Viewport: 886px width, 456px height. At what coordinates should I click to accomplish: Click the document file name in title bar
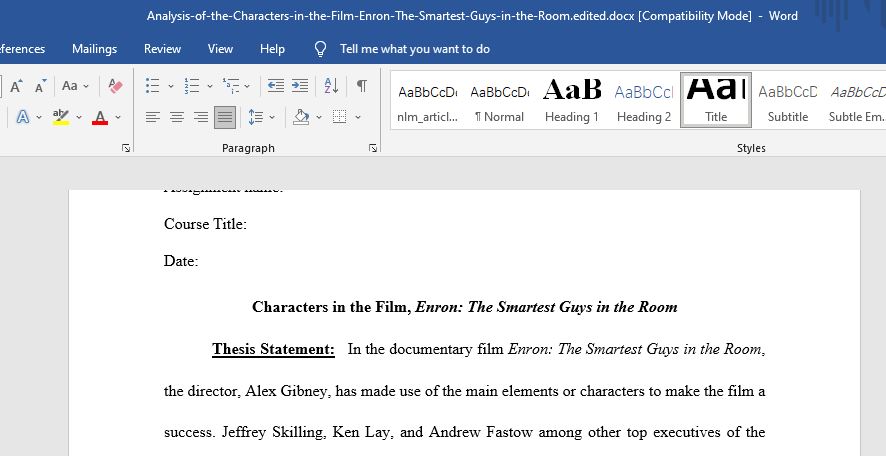390,16
